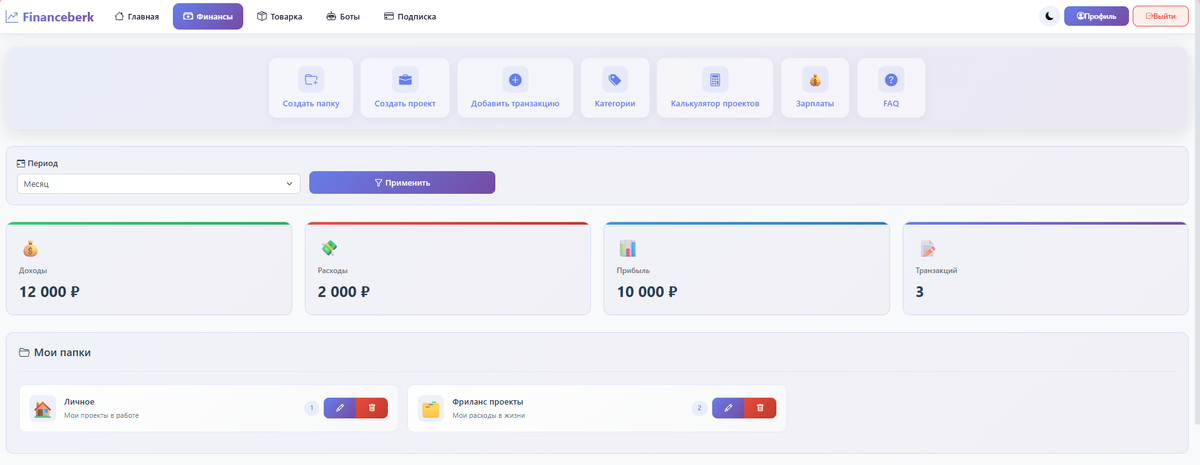Edit the Личное folder with pencil icon
Image resolution: width=1200 pixels, height=465 pixels.
coord(340,408)
